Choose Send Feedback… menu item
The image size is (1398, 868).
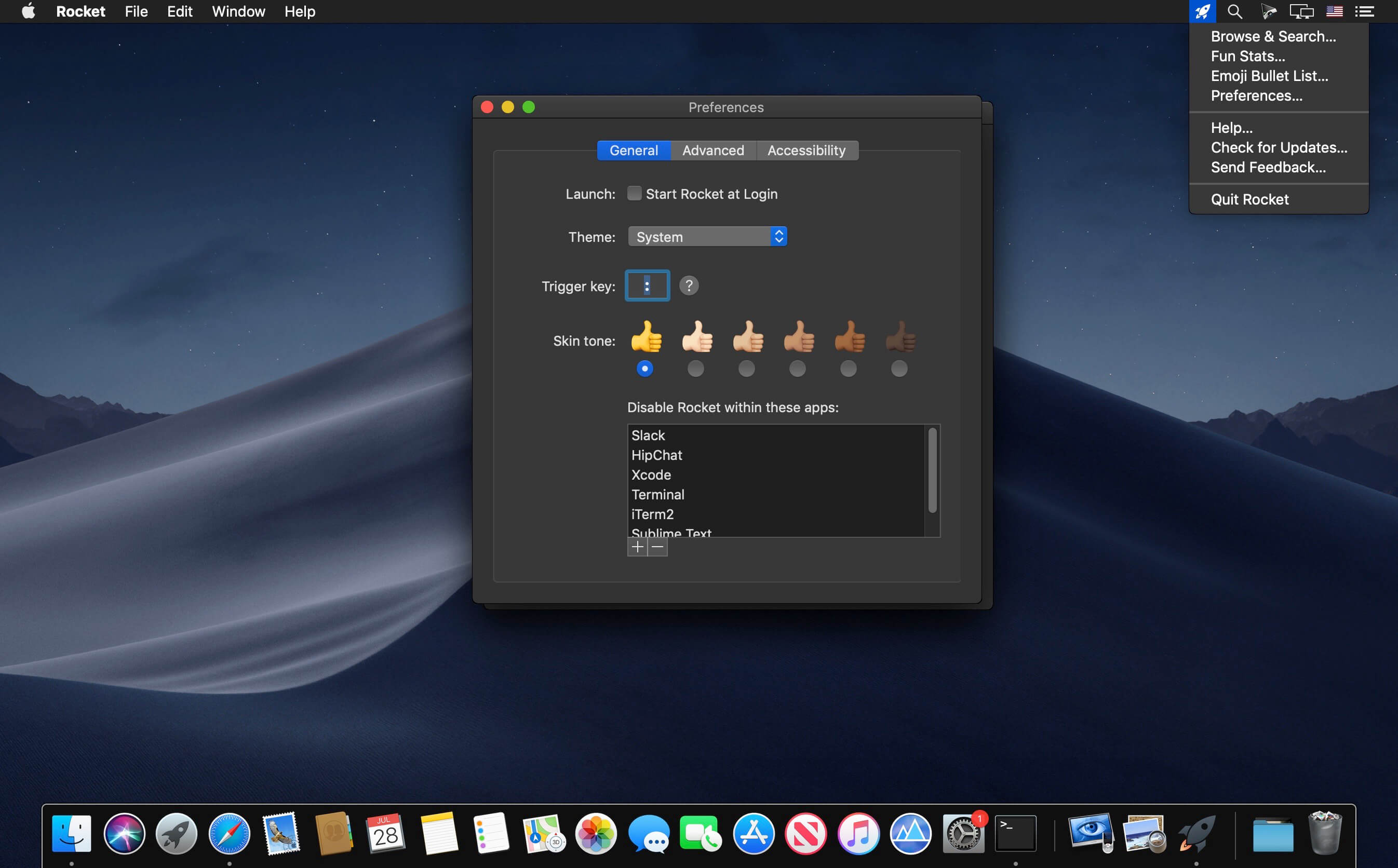(1279, 167)
